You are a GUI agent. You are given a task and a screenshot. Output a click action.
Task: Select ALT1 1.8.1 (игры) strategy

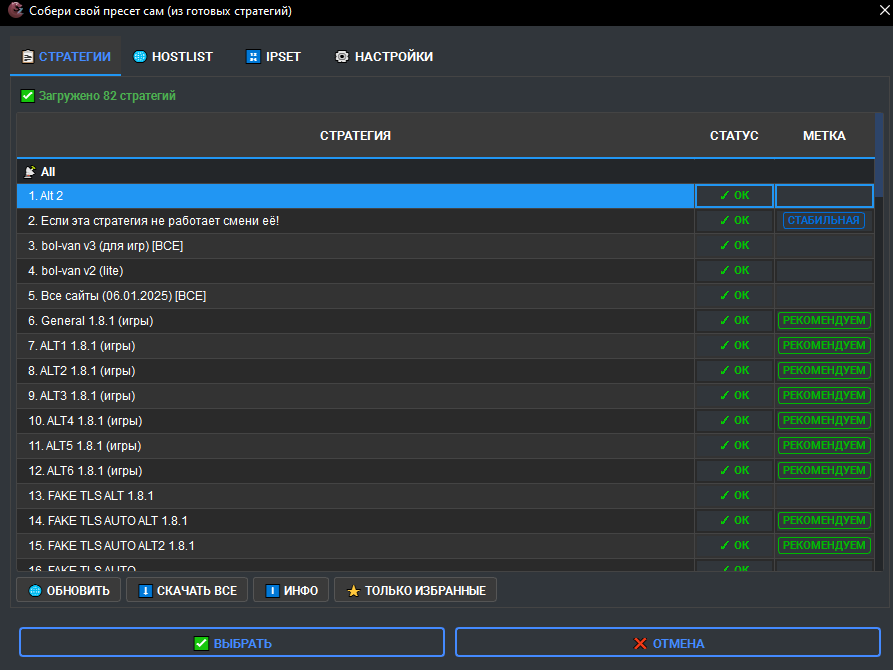(x=355, y=346)
